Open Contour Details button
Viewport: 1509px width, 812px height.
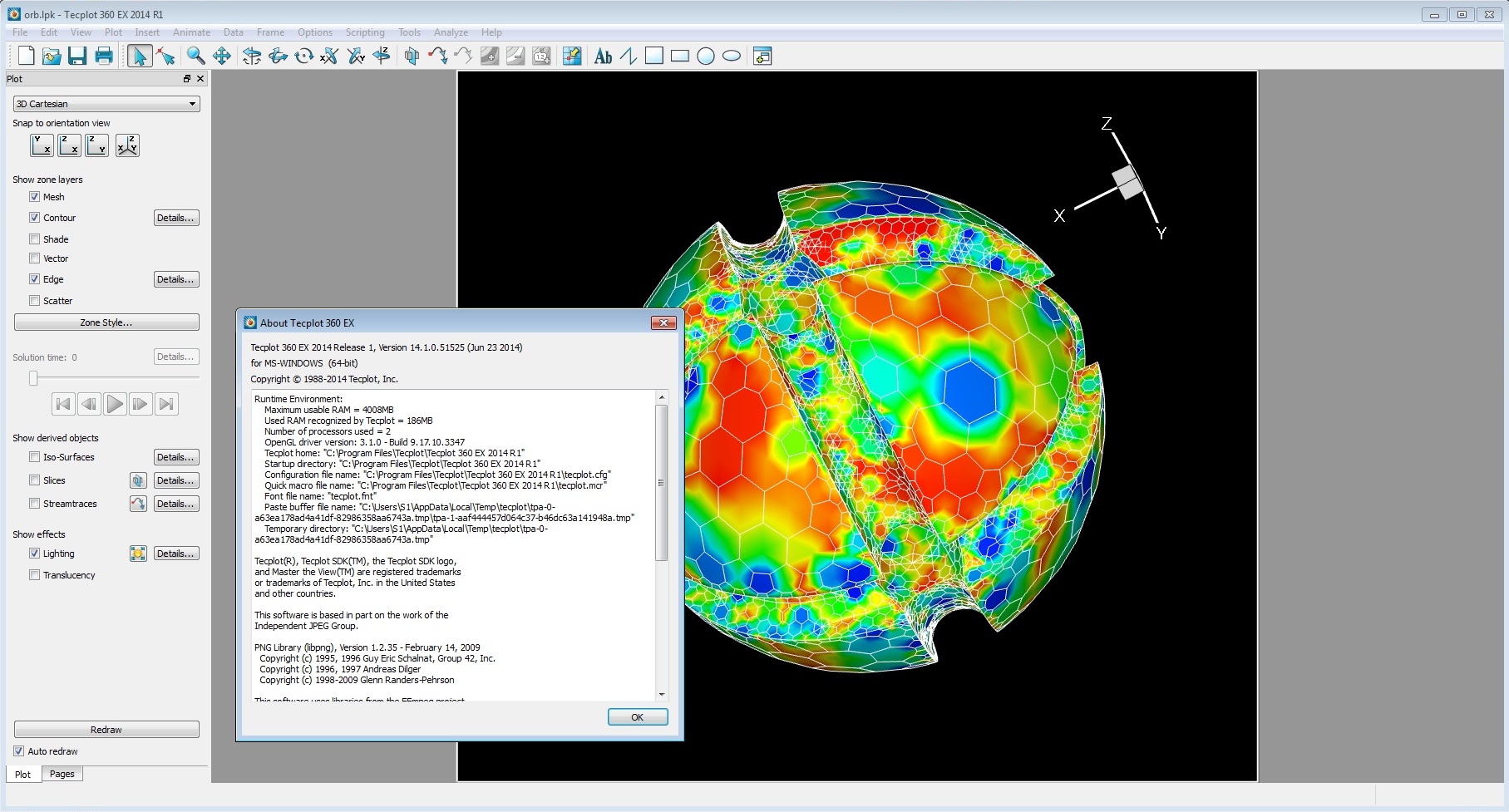coord(176,218)
